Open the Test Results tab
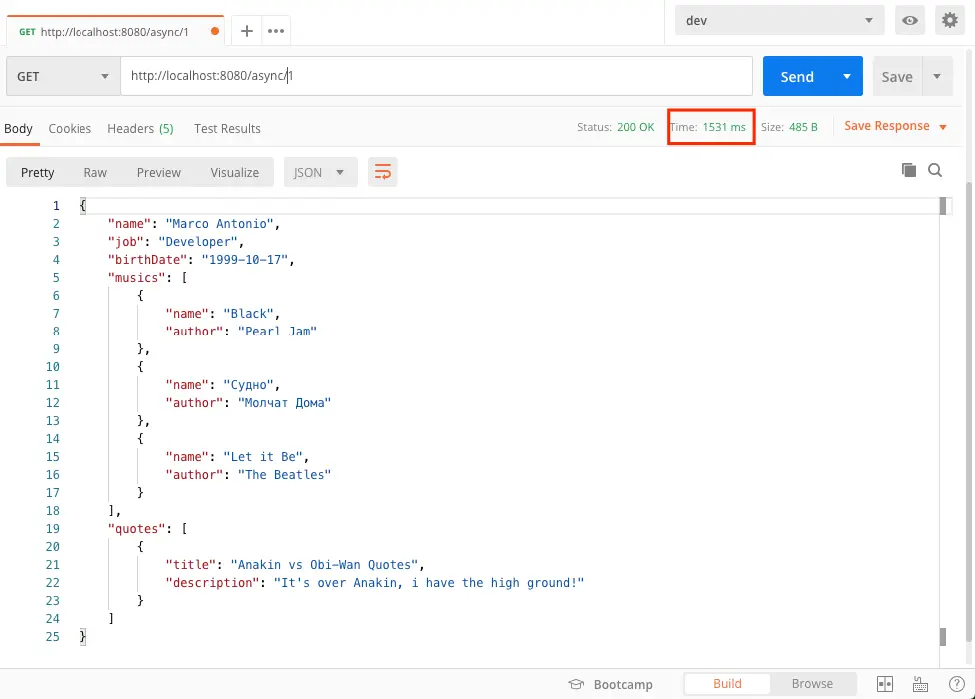Image resolution: width=975 pixels, height=699 pixels. tap(227, 129)
